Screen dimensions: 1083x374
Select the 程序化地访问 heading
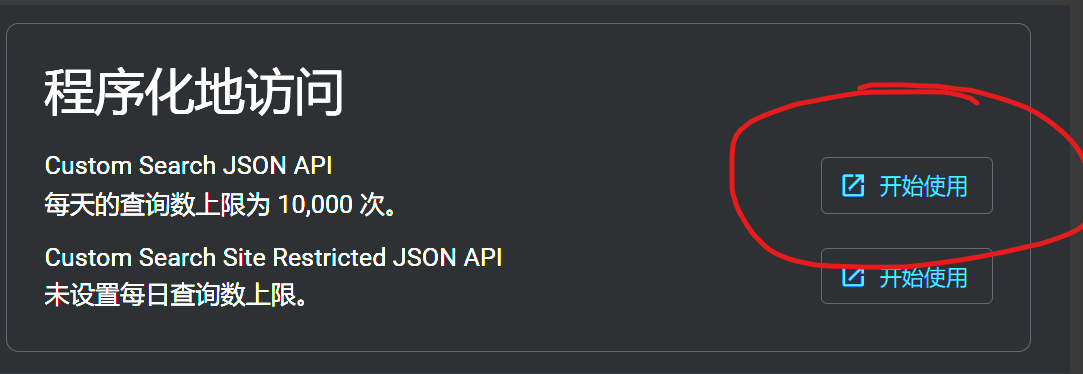(193, 93)
